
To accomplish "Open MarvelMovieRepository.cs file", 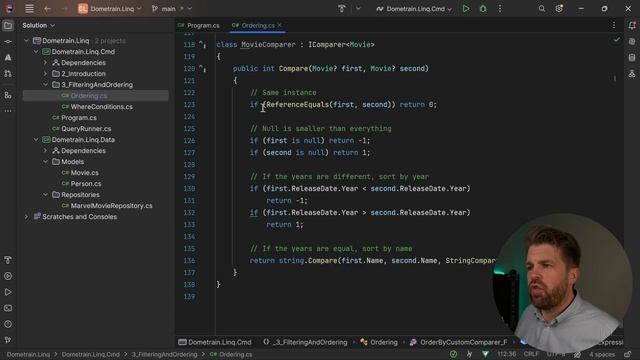I will pyautogui.click(x=111, y=206).
